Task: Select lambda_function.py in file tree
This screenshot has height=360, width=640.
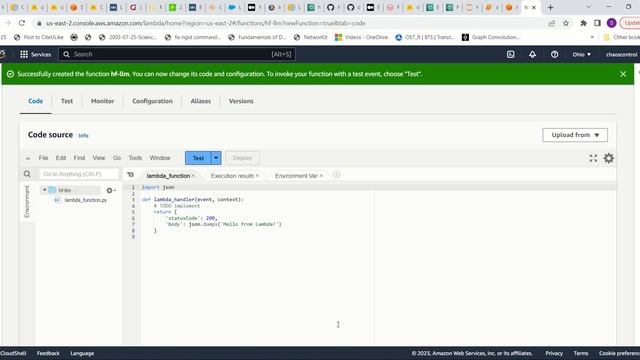Action: click(x=85, y=200)
